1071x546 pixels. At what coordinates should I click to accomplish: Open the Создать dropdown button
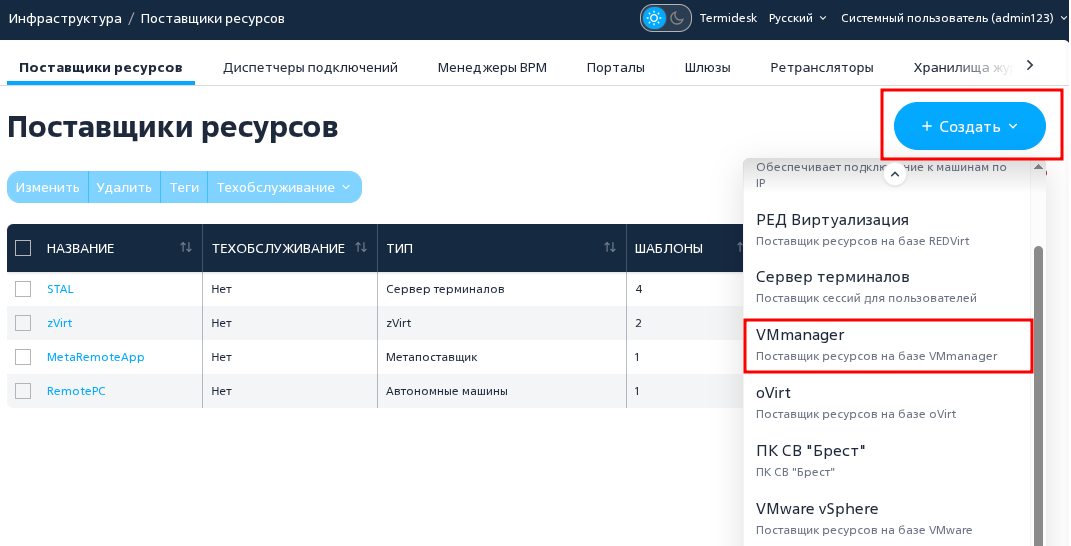coord(969,126)
